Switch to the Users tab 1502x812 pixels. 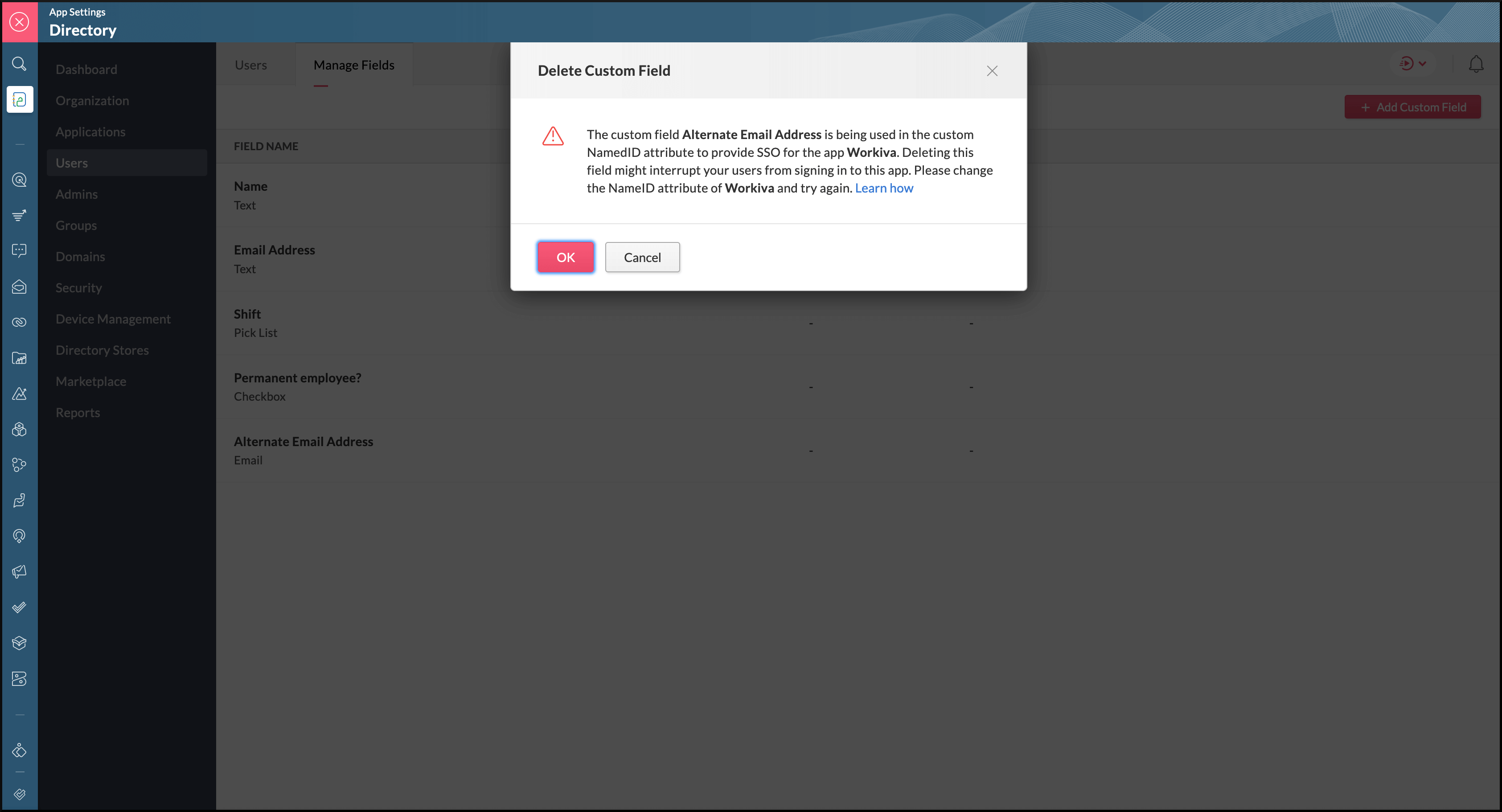(x=251, y=65)
